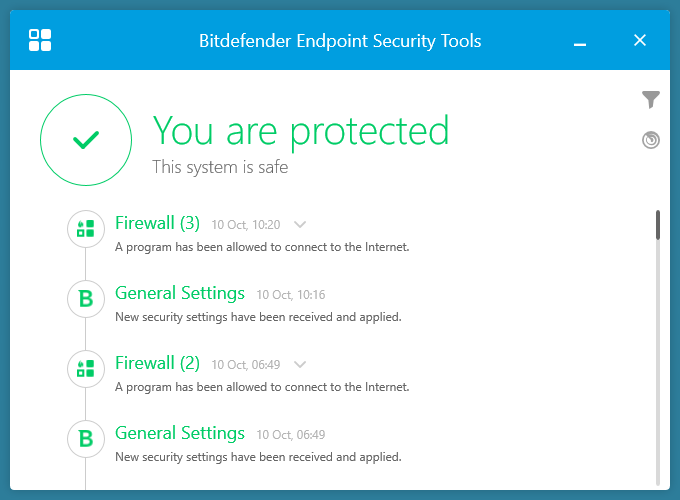The image size is (680, 500).
Task: Minimize the Bitdefender window
Action: 580,42
